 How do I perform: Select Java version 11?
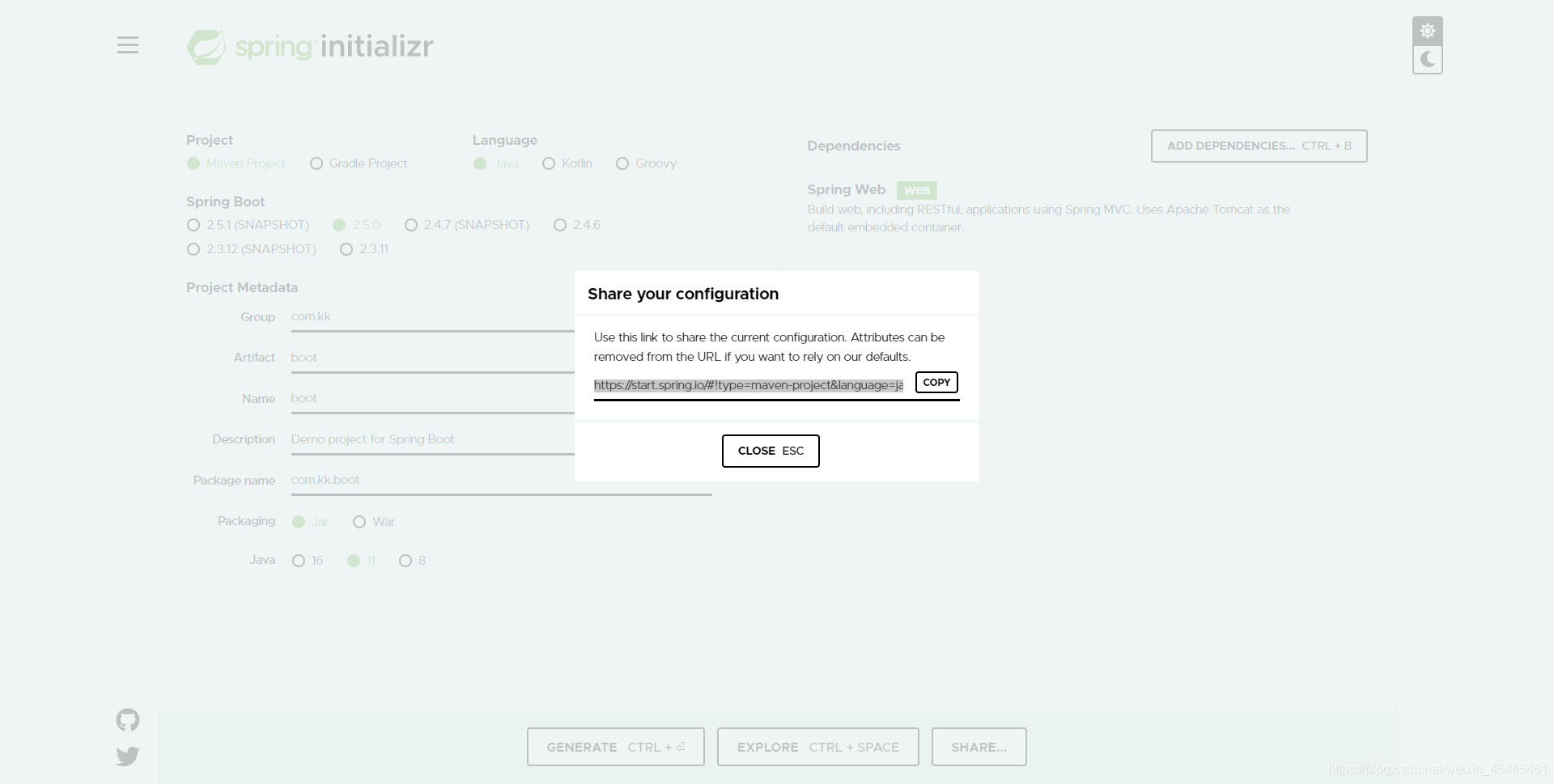coord(361,561)
